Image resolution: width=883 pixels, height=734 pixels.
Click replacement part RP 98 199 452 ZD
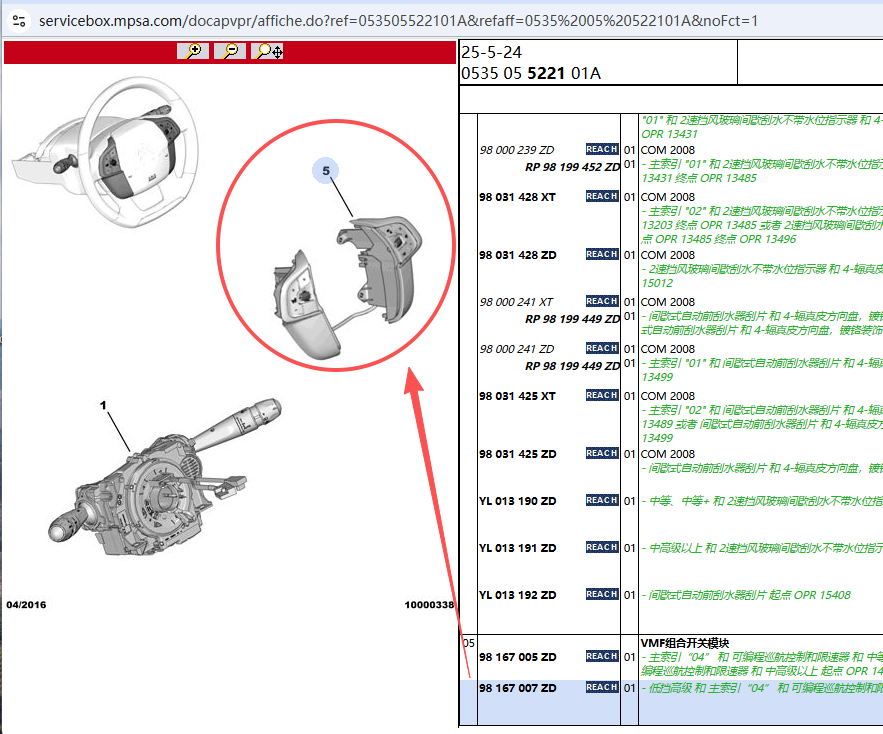coord(572,167)
